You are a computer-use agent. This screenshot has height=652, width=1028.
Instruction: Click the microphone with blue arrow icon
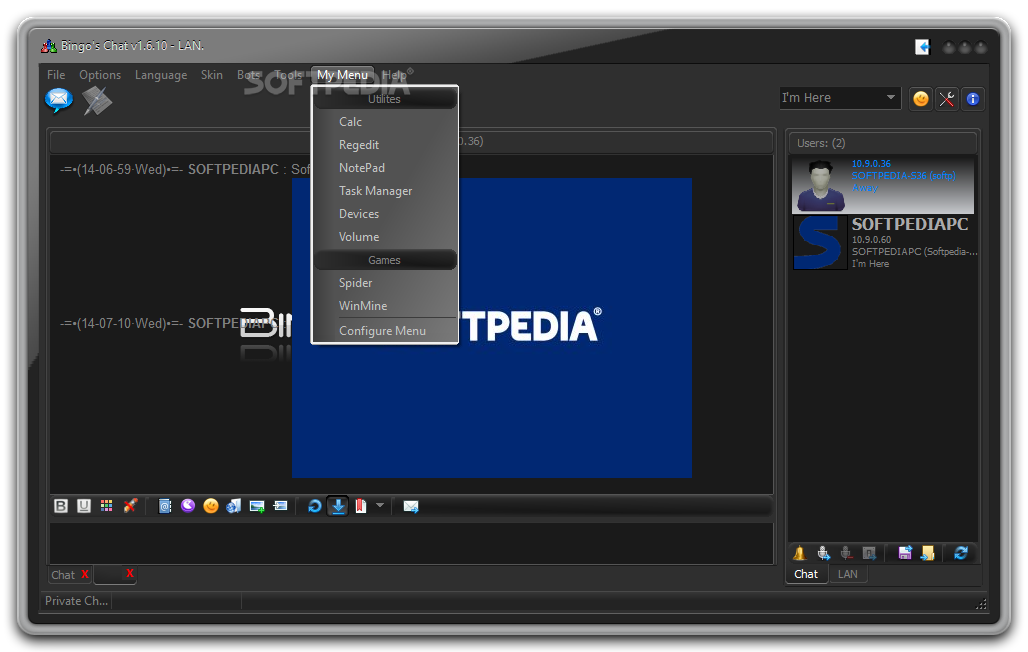(x=823, y=553)
